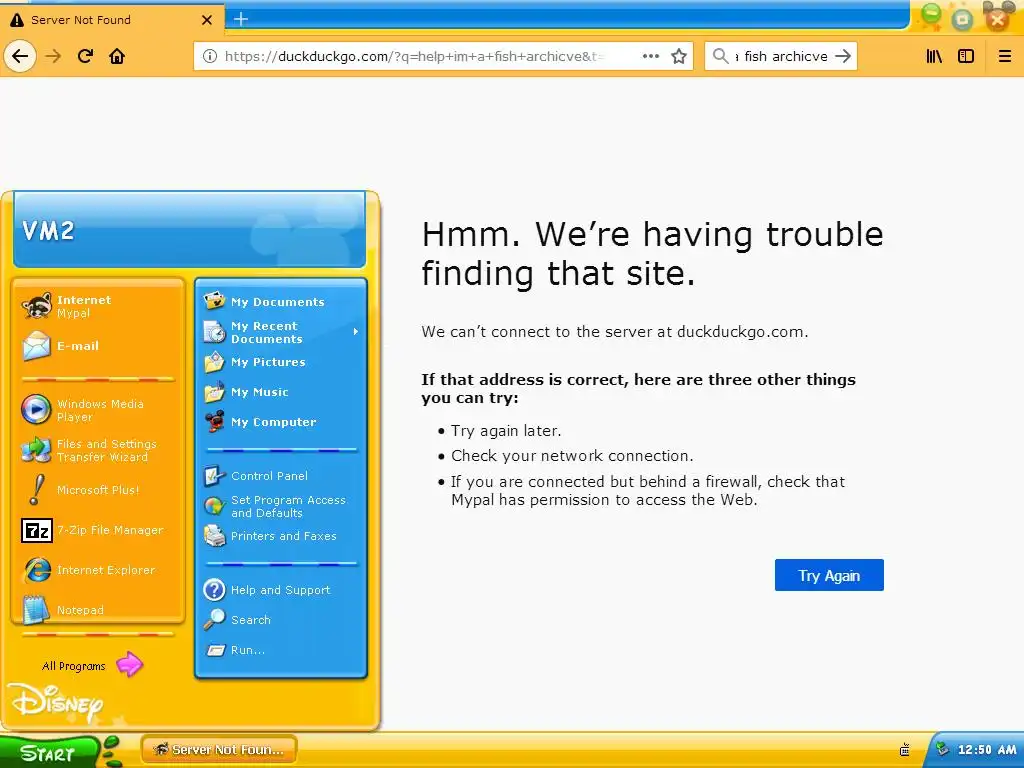The height and width of the screenshot is (768, 1024).
Task: Open E-mail from Start menu
Action: 98,346
